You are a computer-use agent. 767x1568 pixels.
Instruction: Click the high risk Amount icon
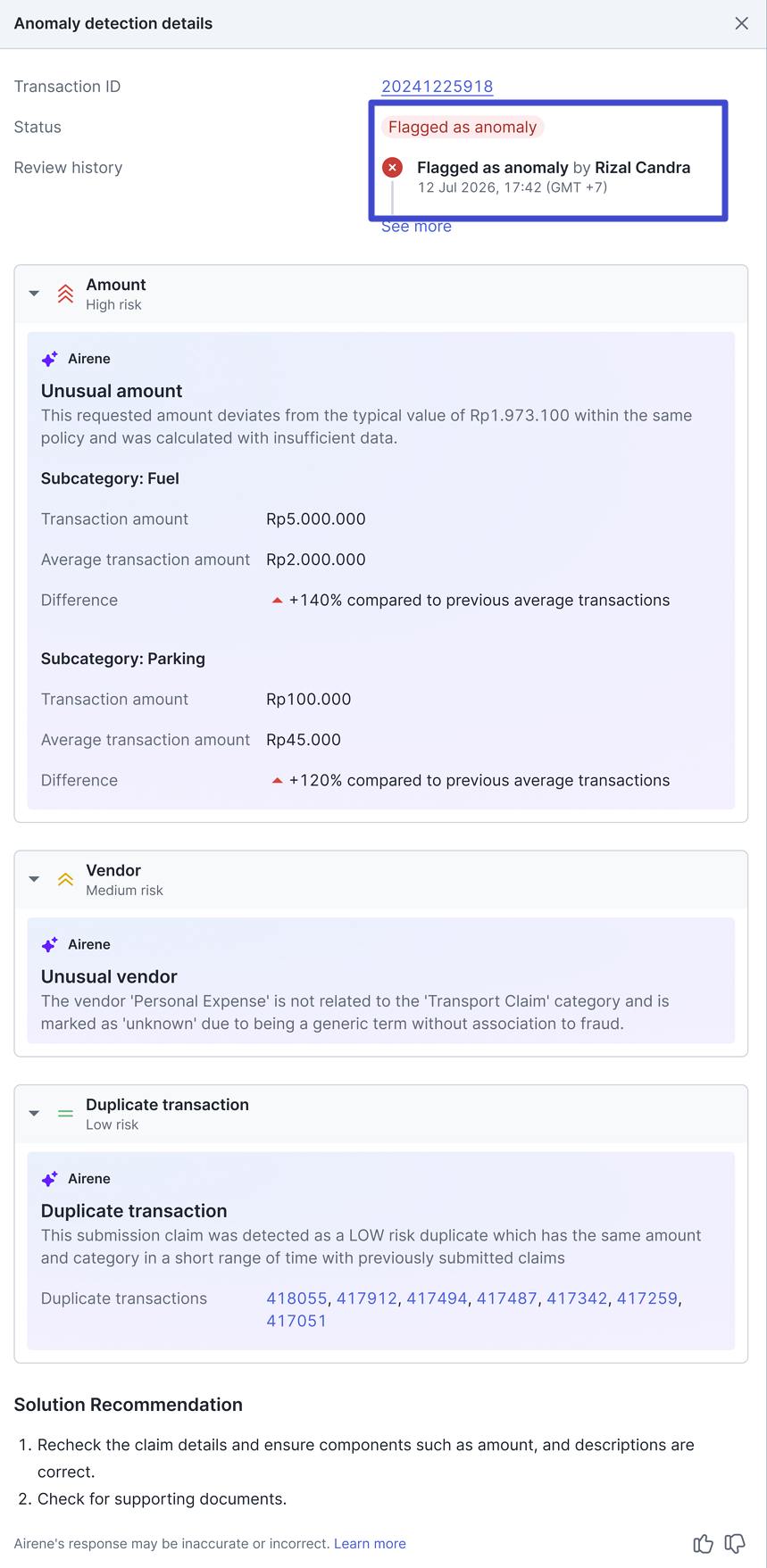click(x=65, y=294)
